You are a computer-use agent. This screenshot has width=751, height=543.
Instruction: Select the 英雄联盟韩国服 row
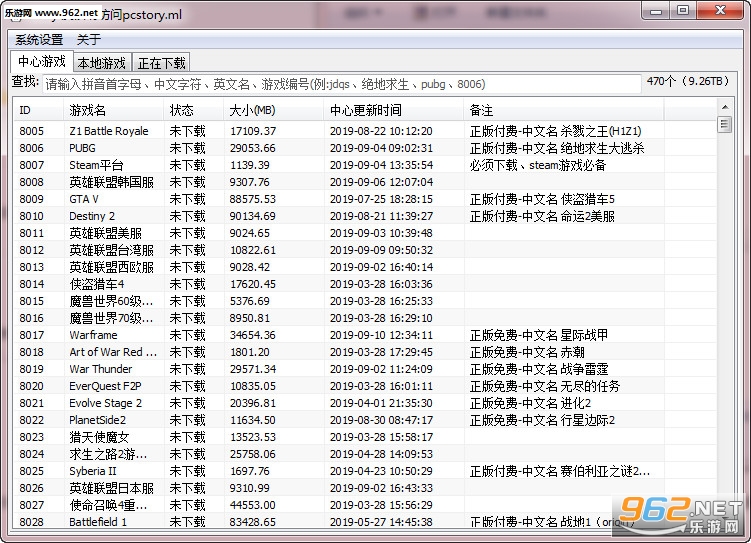(x=365, y=182)
